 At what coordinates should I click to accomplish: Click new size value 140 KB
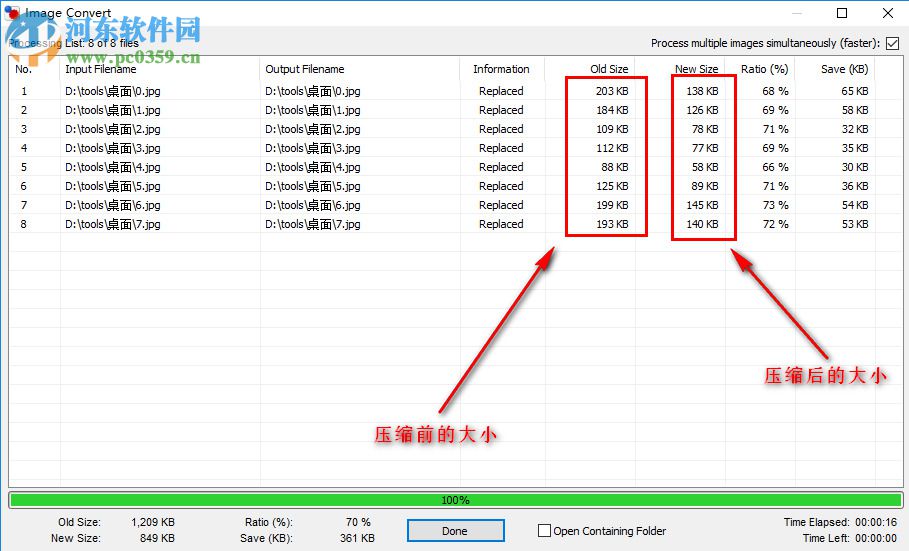pos(703,224)
